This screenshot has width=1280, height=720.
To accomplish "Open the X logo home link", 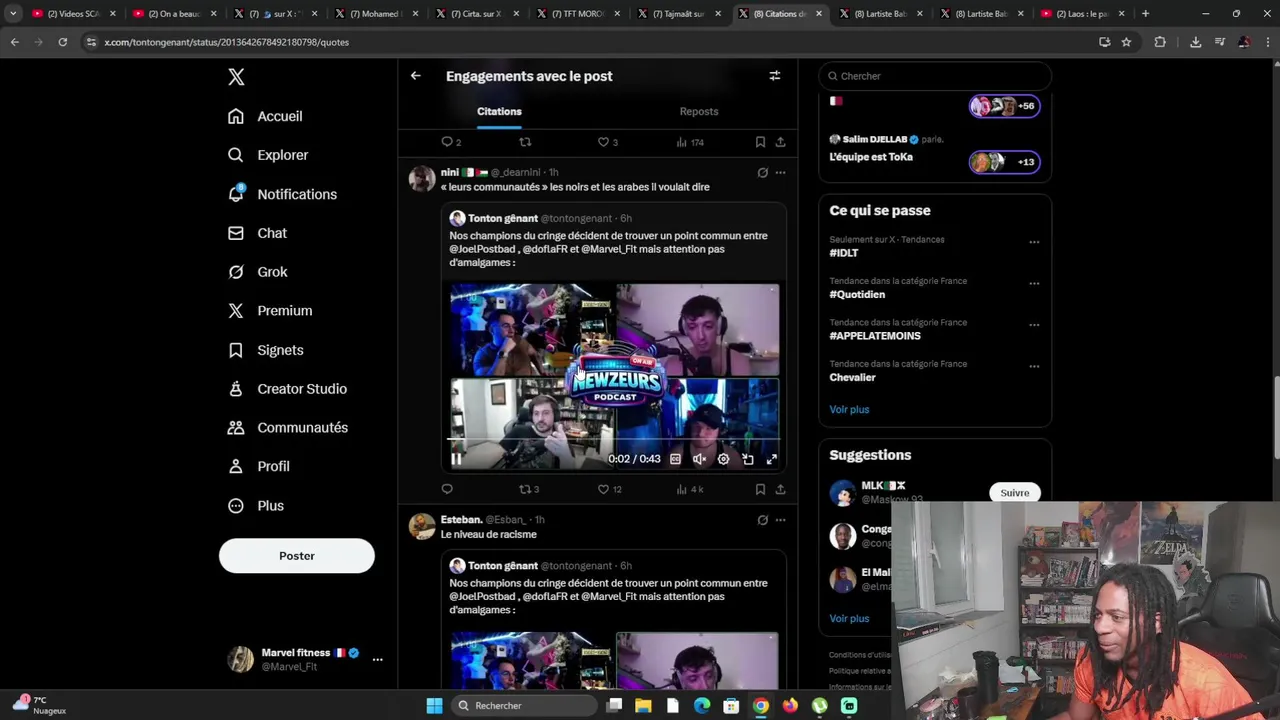I will (236, 77).
